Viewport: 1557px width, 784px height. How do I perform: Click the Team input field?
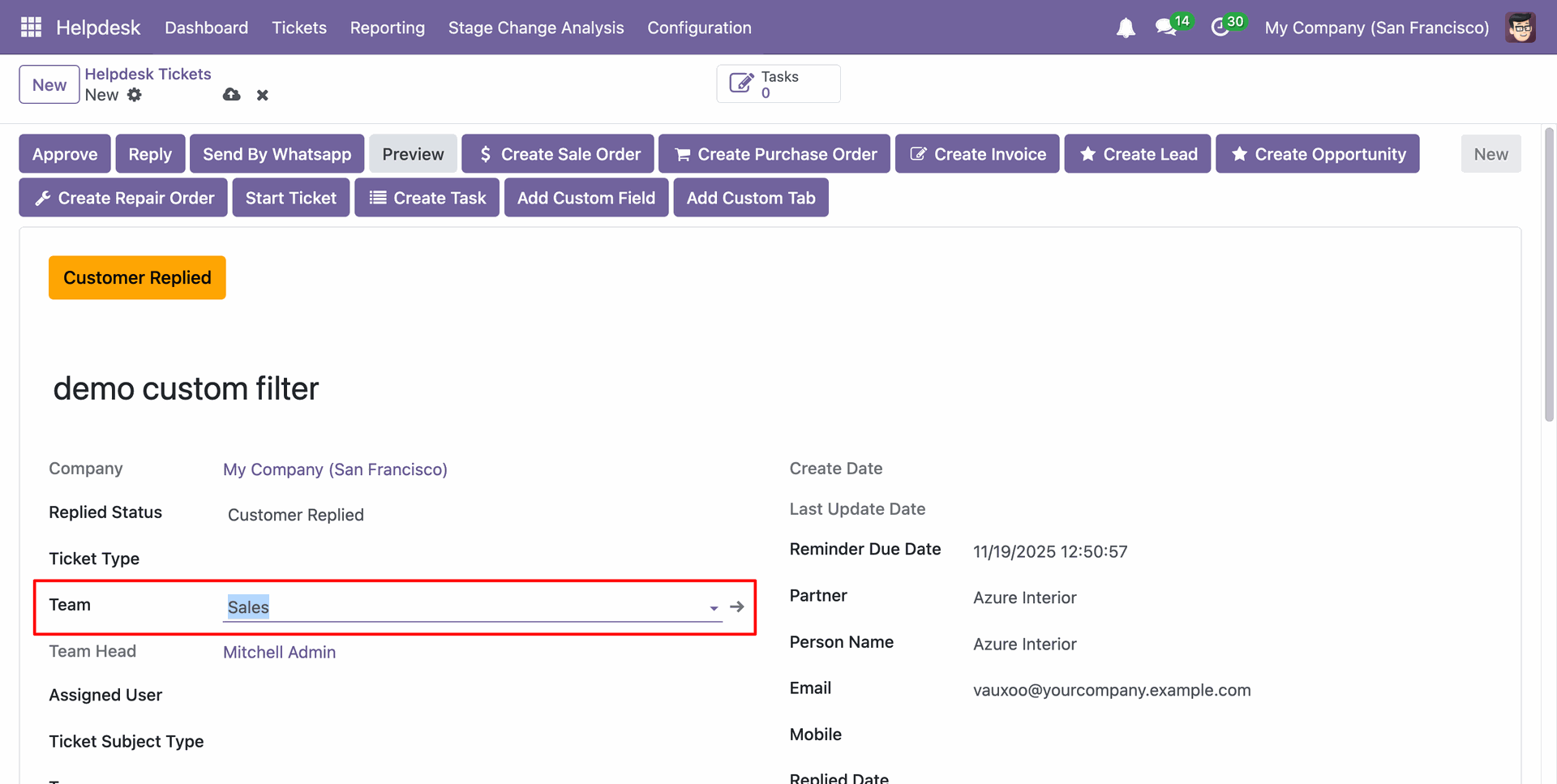462,607
